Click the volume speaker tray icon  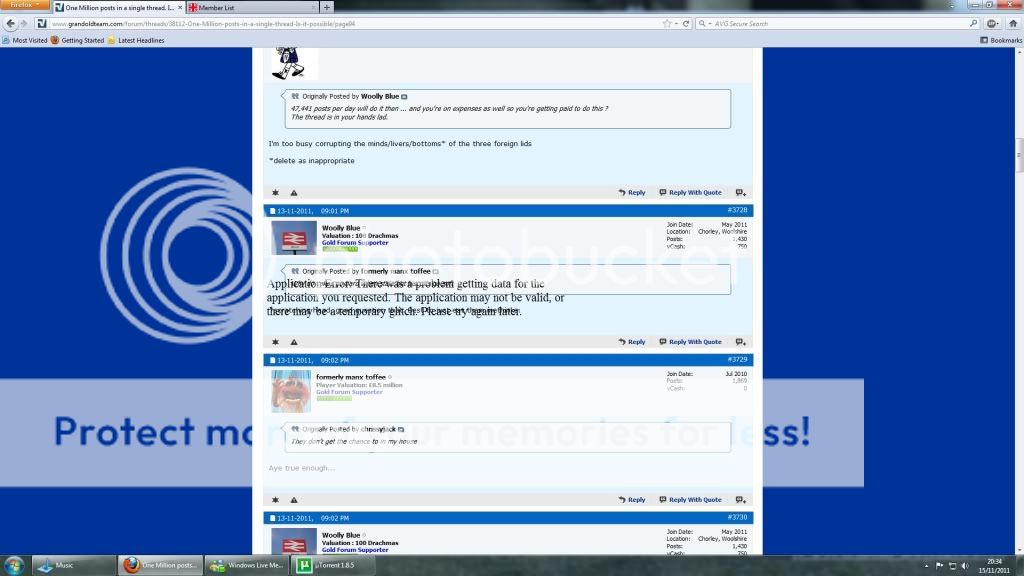coord(965,566)
